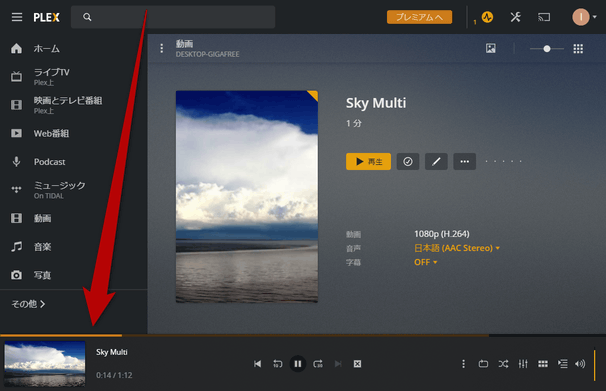
Task: Open server settings wrench icon
Action: click(x=515, y=17)
